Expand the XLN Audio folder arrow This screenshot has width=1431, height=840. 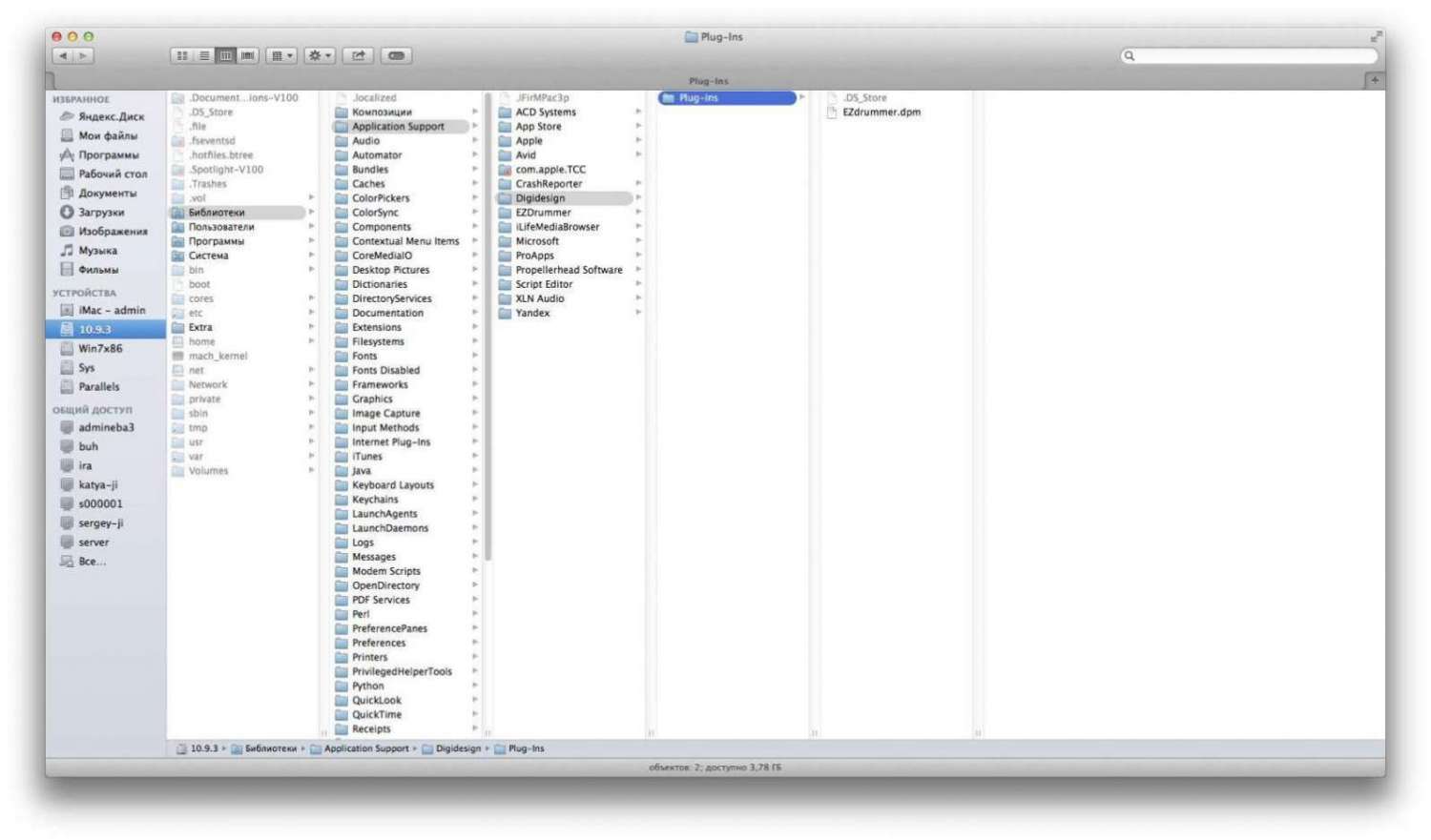coord(638,298)
